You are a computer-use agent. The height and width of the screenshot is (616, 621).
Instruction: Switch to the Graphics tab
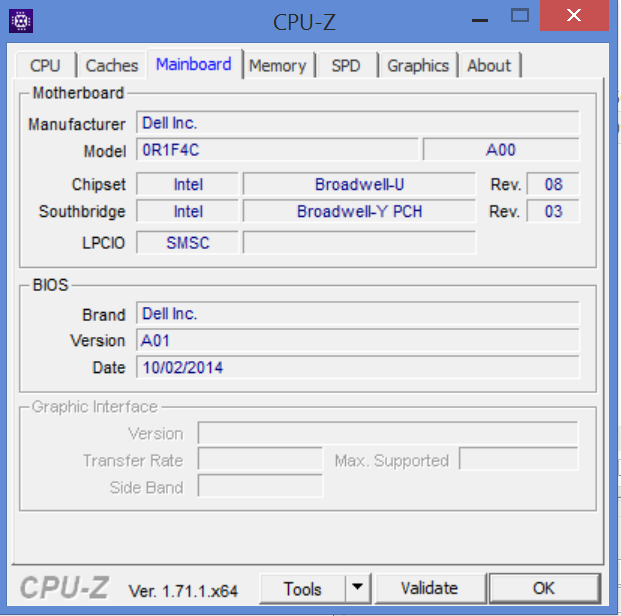coord(418,65)
